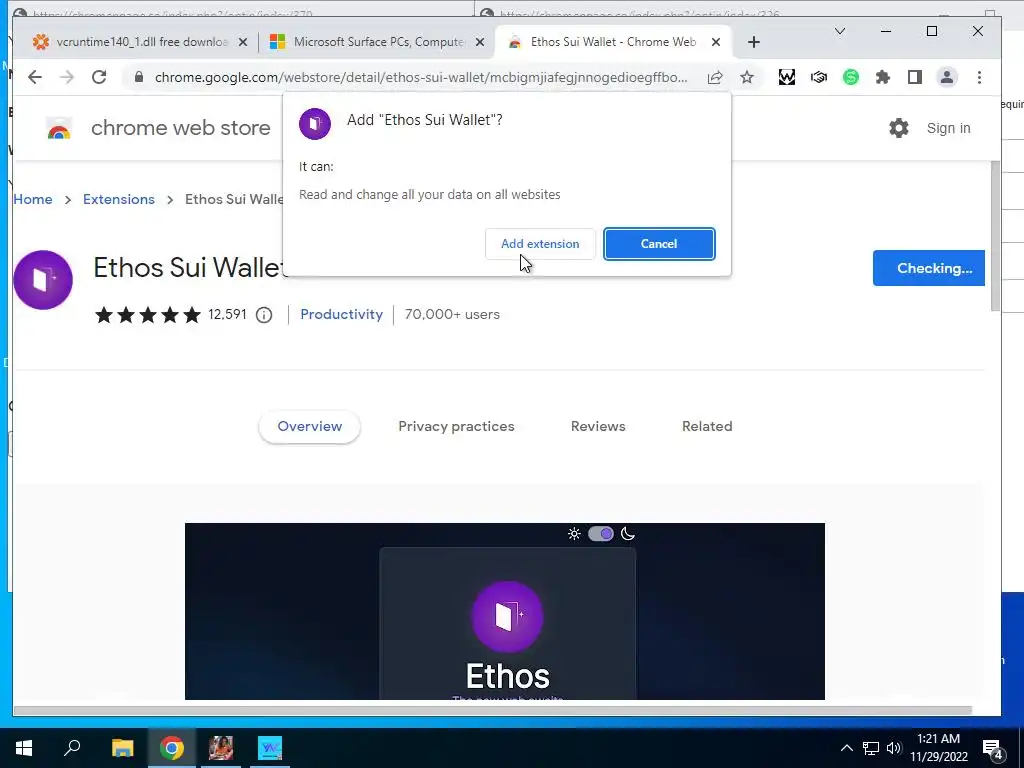This screenshot has width=1024, height=768.
Task: Click the Checking... button
Action: [929, 268]
